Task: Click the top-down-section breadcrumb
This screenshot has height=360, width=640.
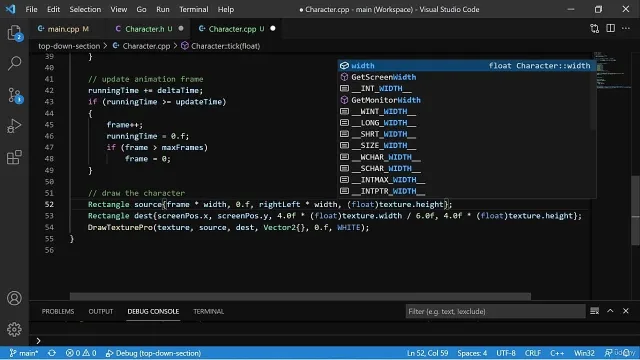Action: [69, 46]
